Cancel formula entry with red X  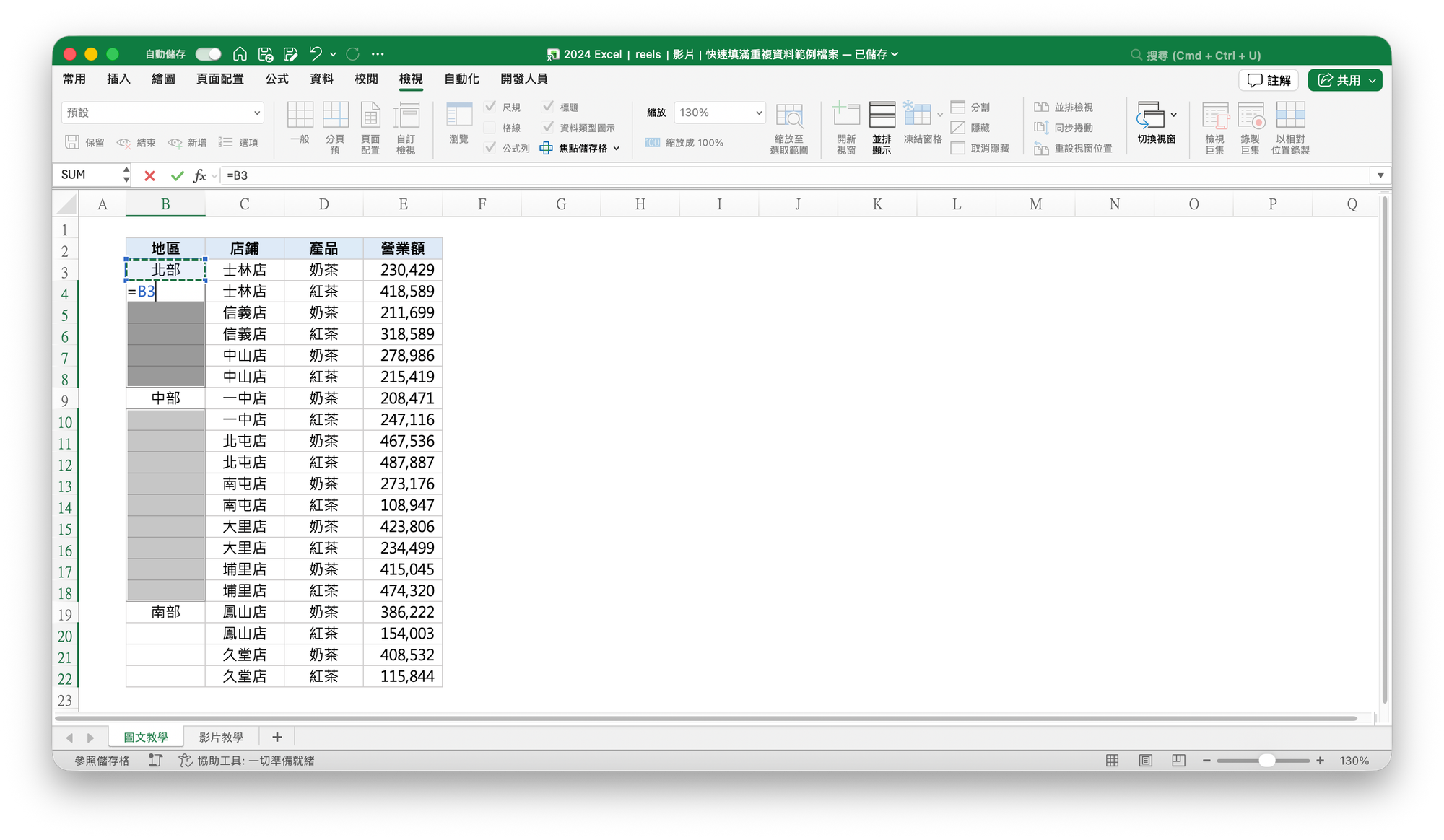pyautogui.click(x=149, y=175)
